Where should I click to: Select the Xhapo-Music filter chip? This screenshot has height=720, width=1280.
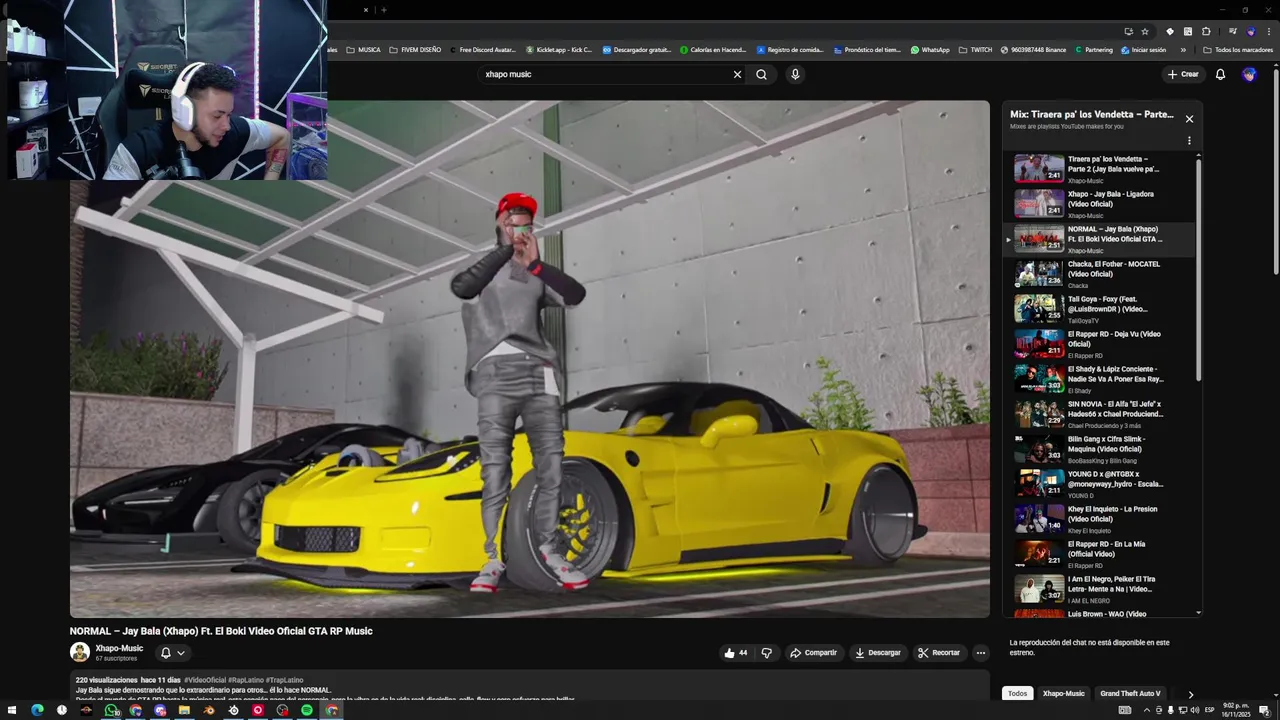pyautogui.click(x=1063, y=693)
